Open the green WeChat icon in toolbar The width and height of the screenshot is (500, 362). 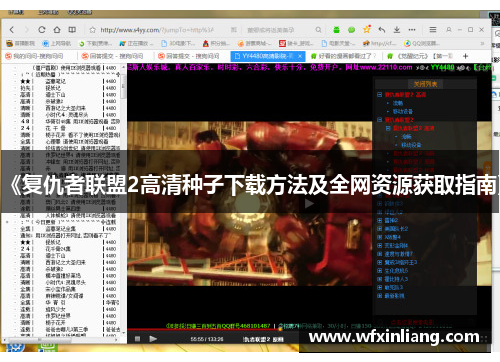351,30
